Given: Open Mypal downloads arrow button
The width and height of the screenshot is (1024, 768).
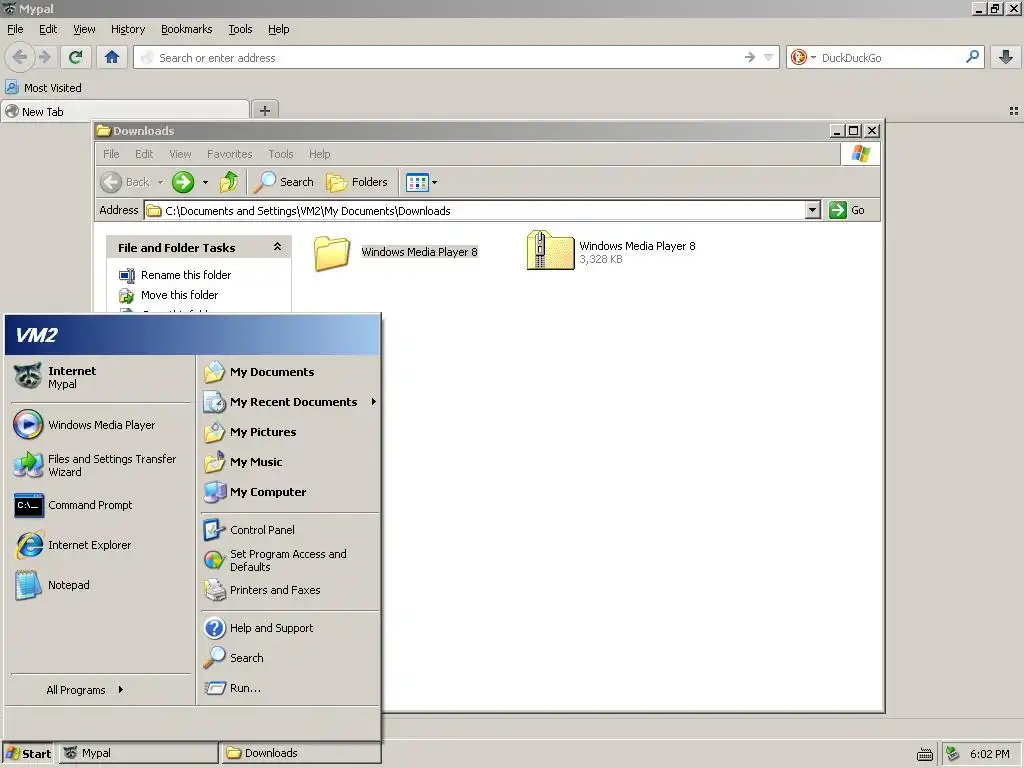Looking at the screenshot, I should point(1006,57).
